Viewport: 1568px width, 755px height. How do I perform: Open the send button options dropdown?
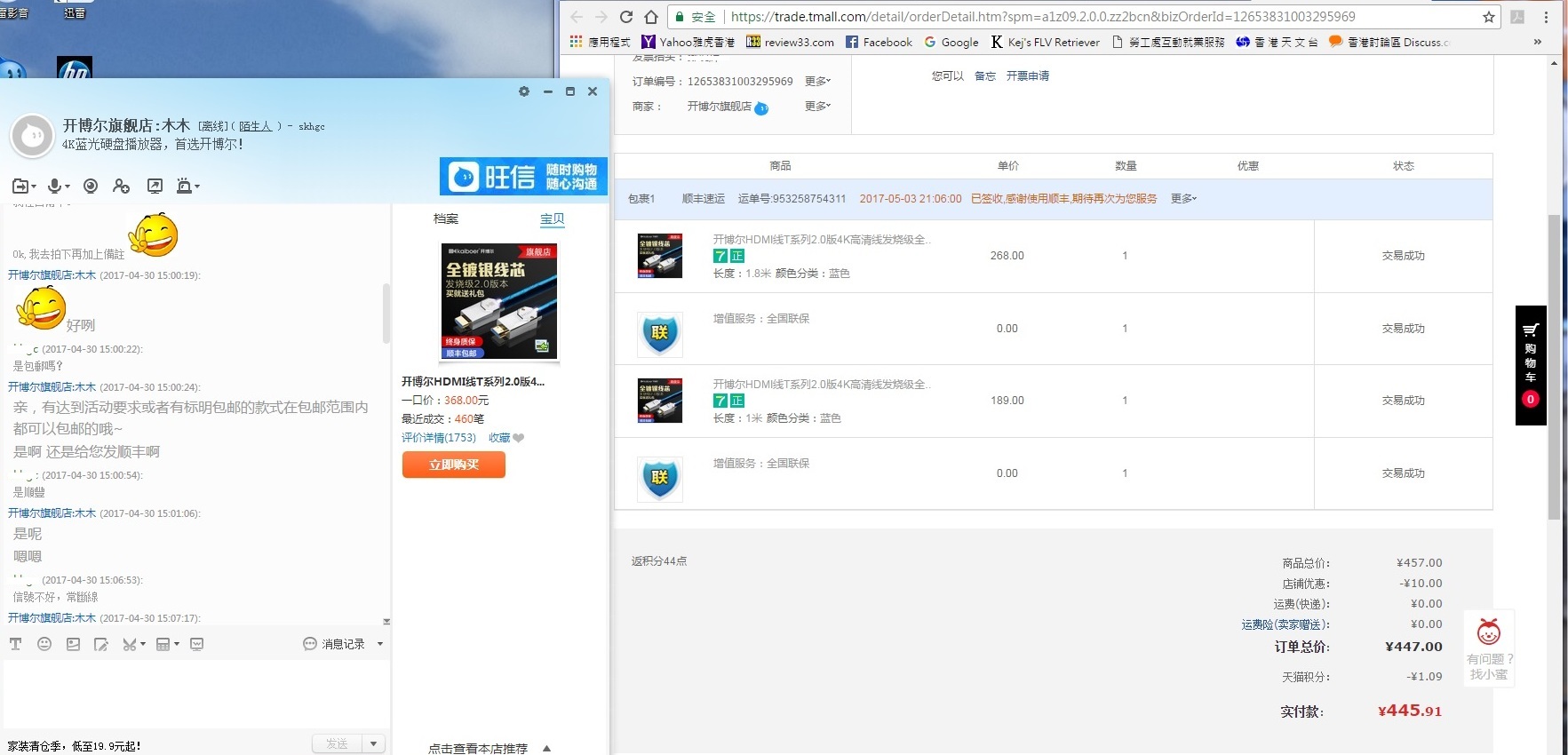[x=374, y=743]
